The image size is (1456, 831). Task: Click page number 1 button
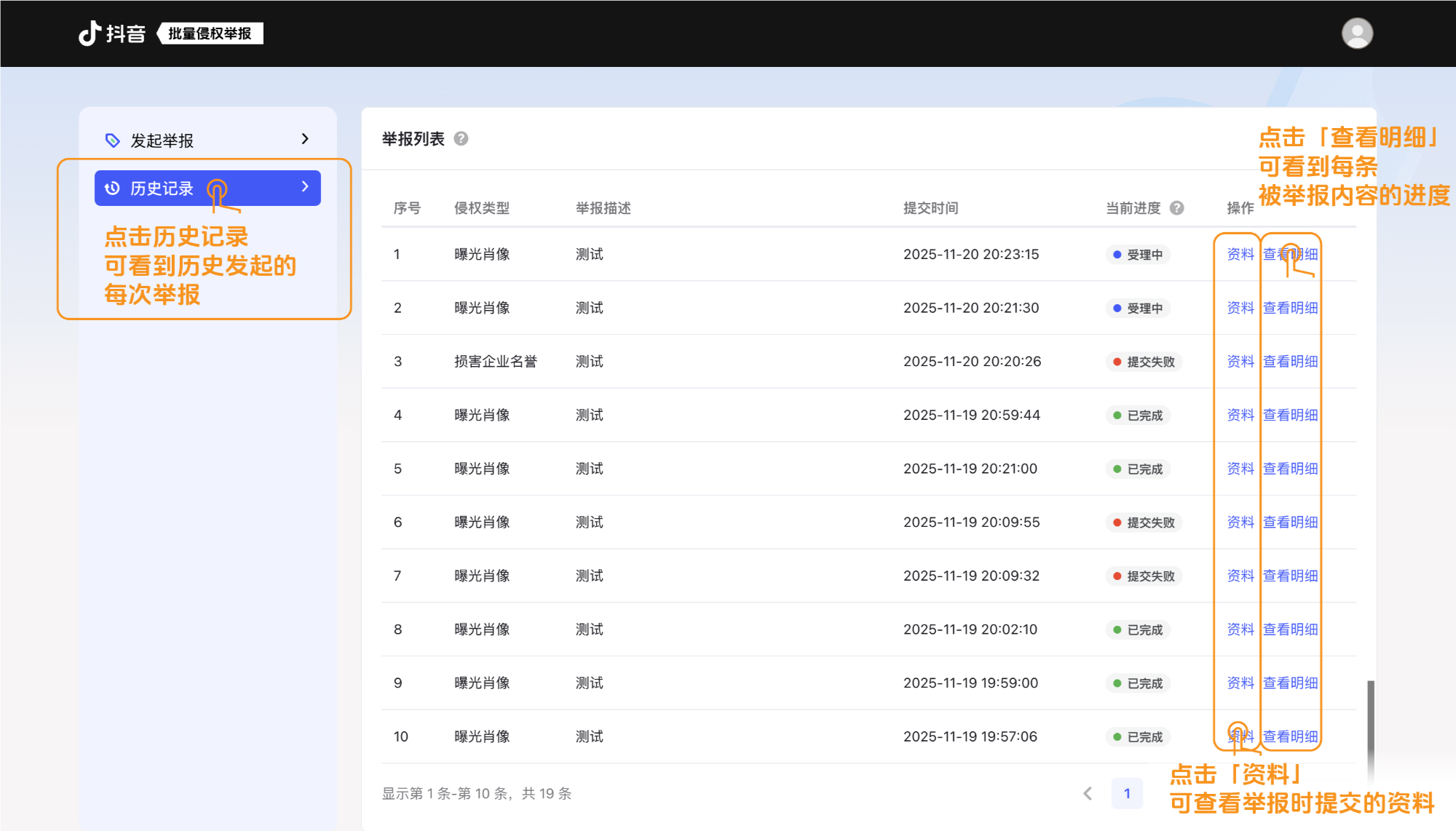1126,793
